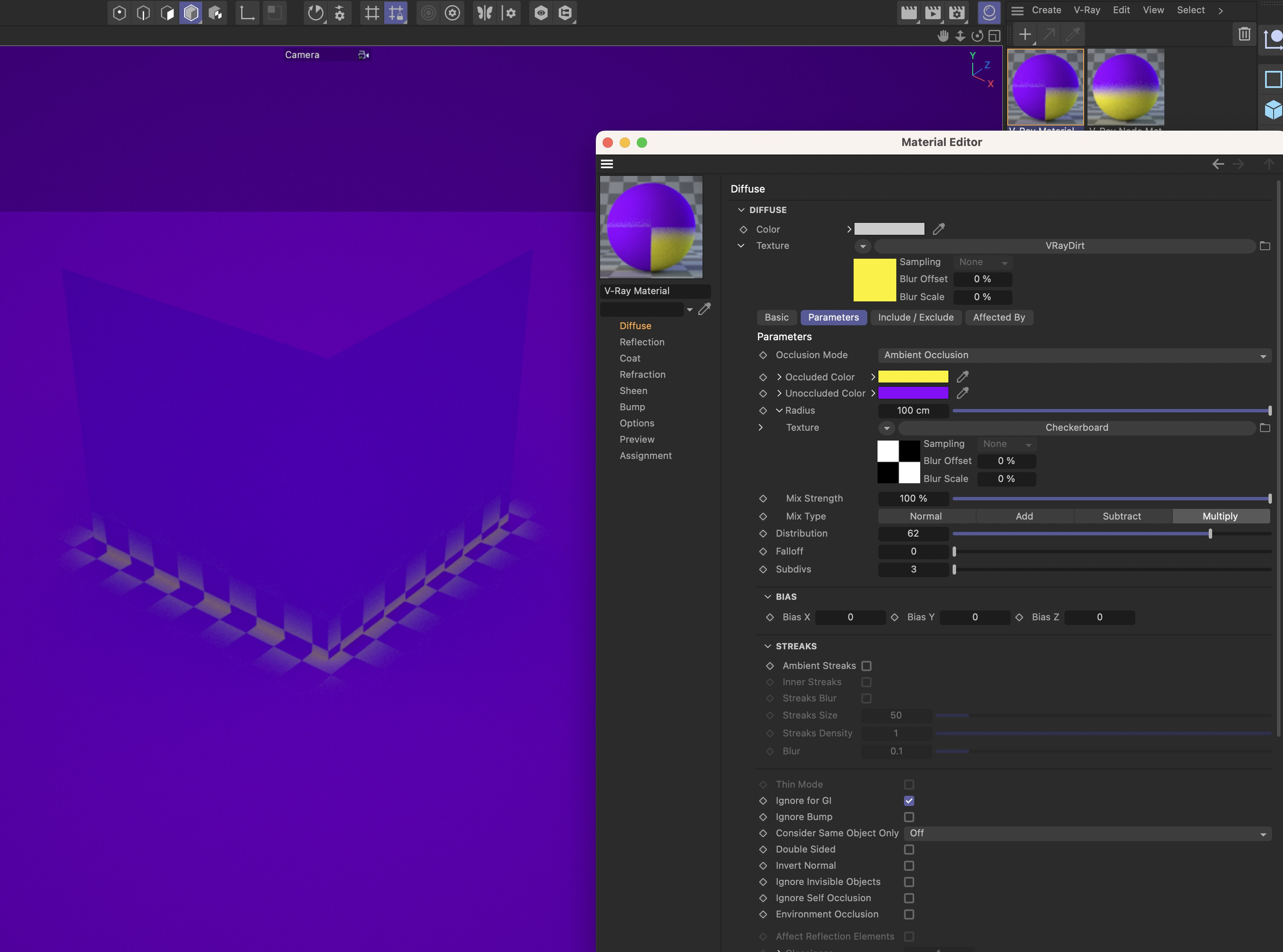Open the Material Editor hamburger menu
This screenshot has width=1283, height=952.
coord(607,164)
